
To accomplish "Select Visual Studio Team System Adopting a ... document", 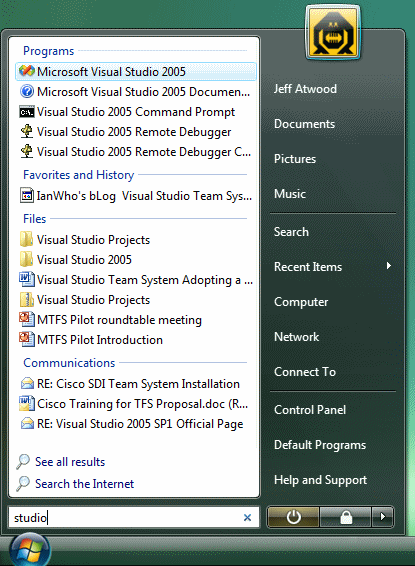I will coord(136,280).
